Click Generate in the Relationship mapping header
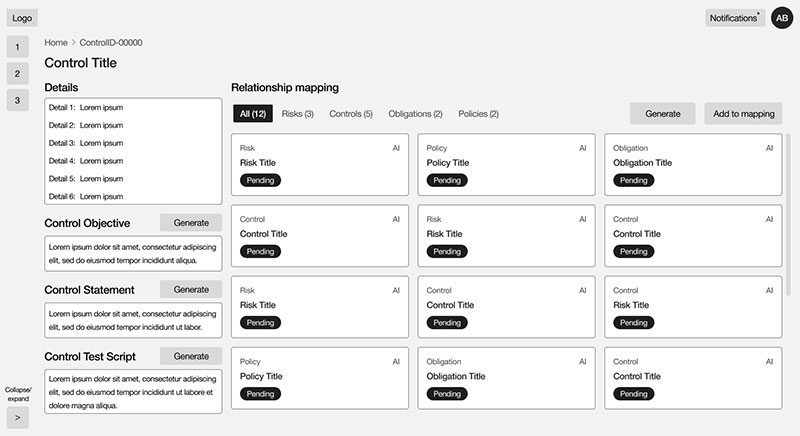 point(662,114)
